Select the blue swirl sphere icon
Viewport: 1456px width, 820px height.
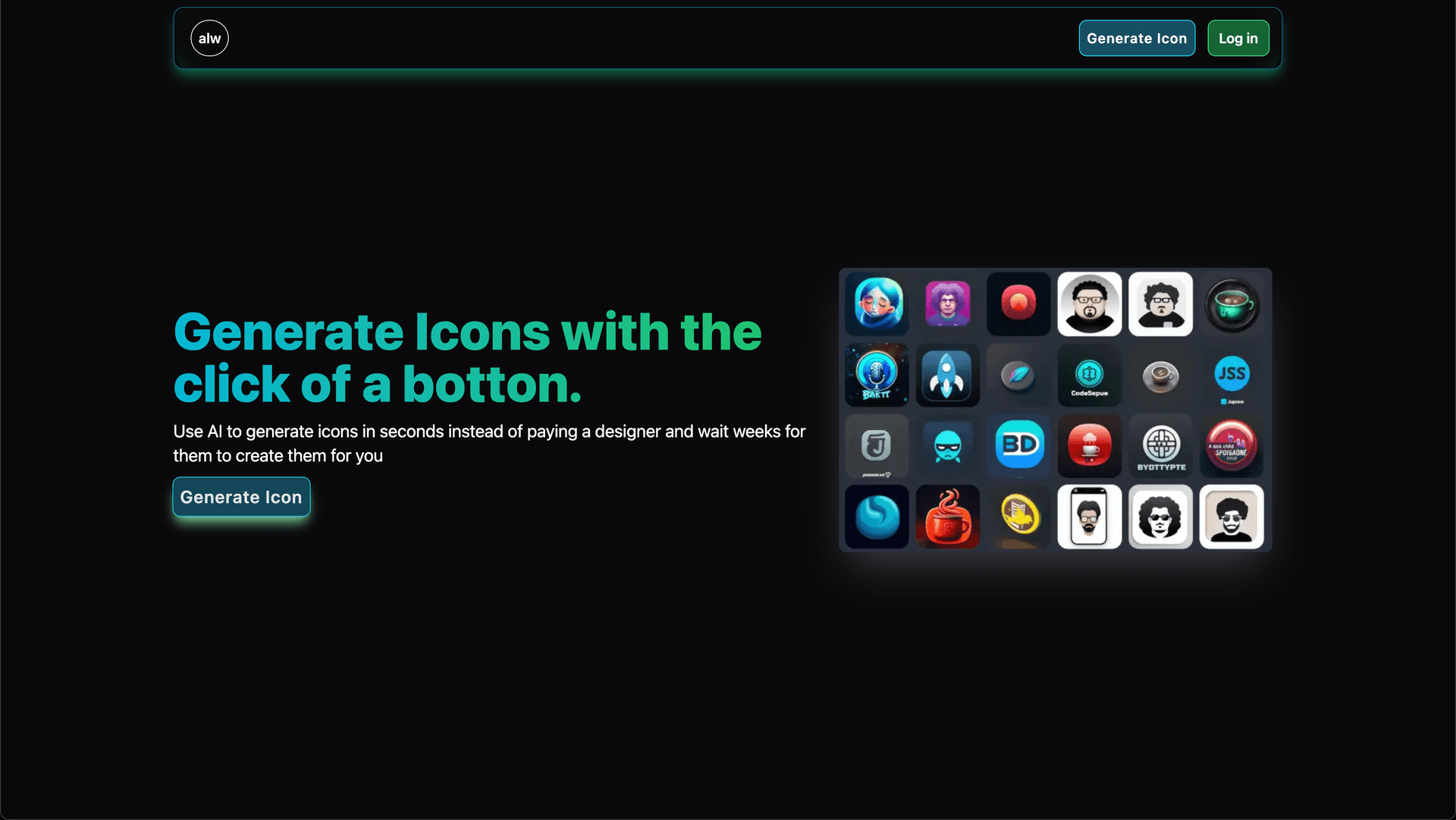(x=877, y=517)
